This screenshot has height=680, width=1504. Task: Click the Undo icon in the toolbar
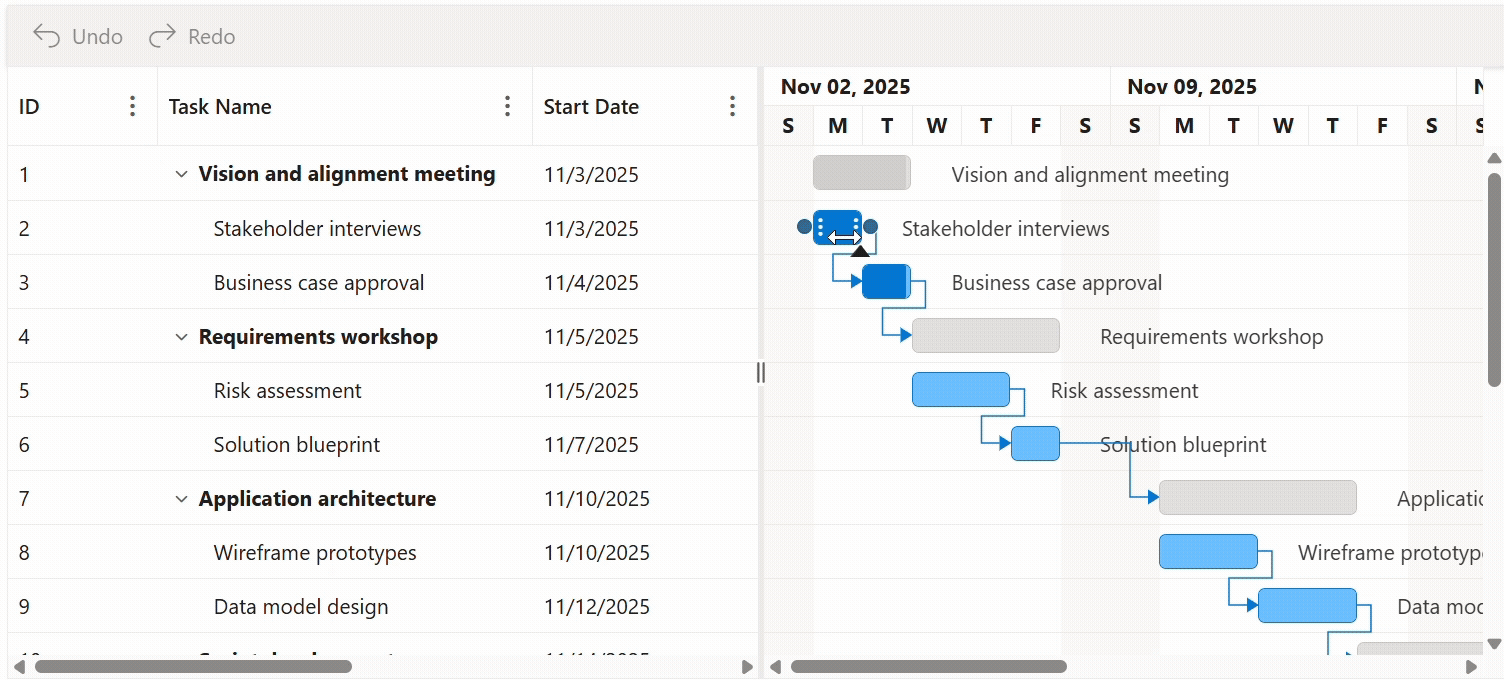(46, 36)
